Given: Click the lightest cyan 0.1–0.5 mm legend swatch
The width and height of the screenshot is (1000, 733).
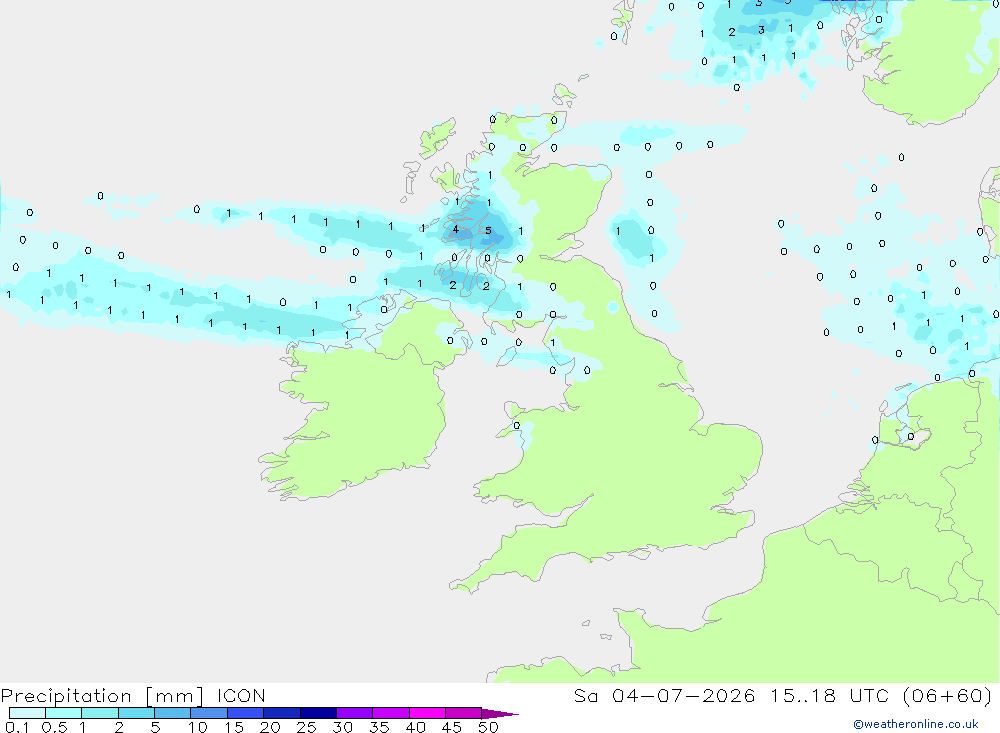Looking at the screenshot, I should pos(27,713).
